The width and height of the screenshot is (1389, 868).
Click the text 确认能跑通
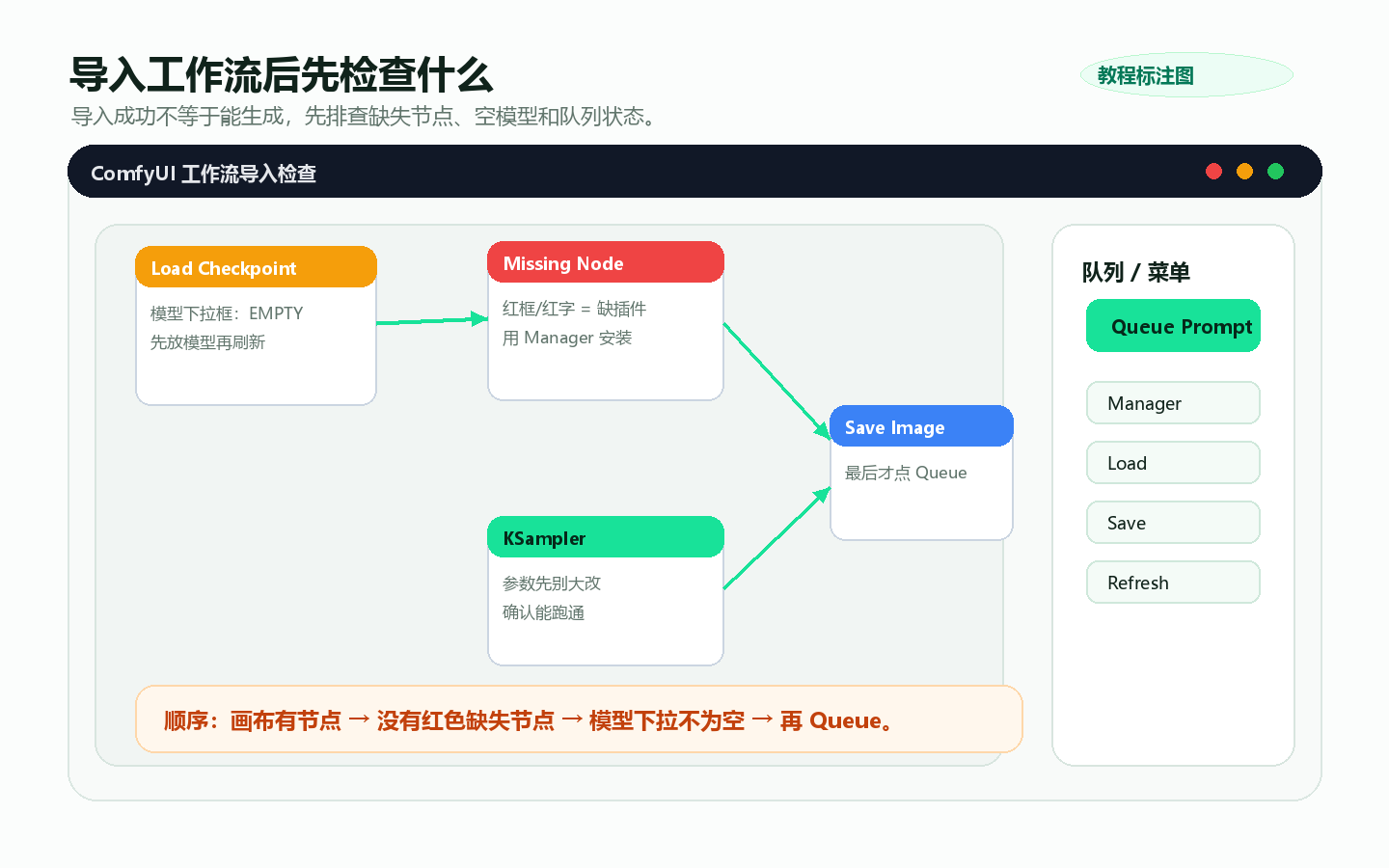(x=543, y=612)
